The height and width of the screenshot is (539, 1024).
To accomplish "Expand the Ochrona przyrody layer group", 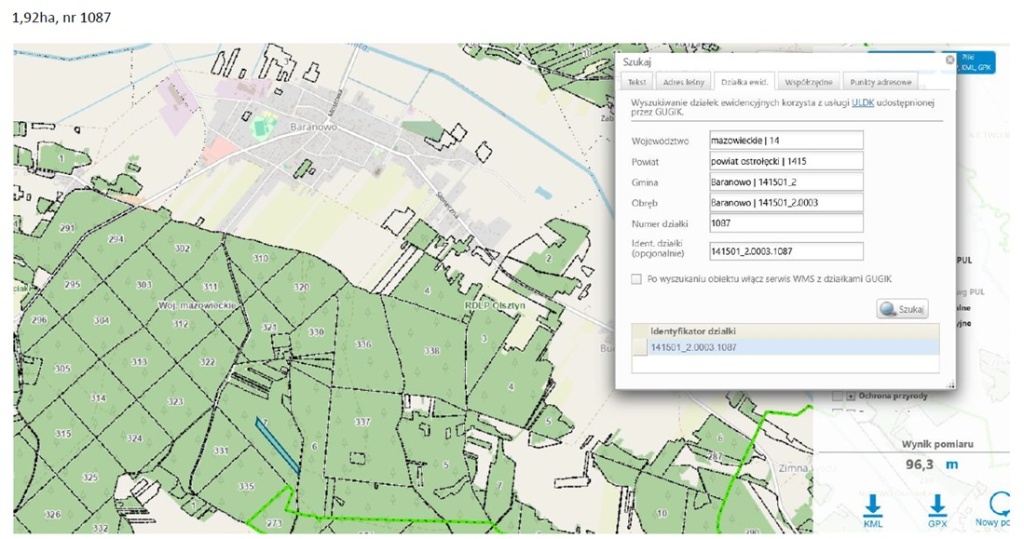I will 851,396.
